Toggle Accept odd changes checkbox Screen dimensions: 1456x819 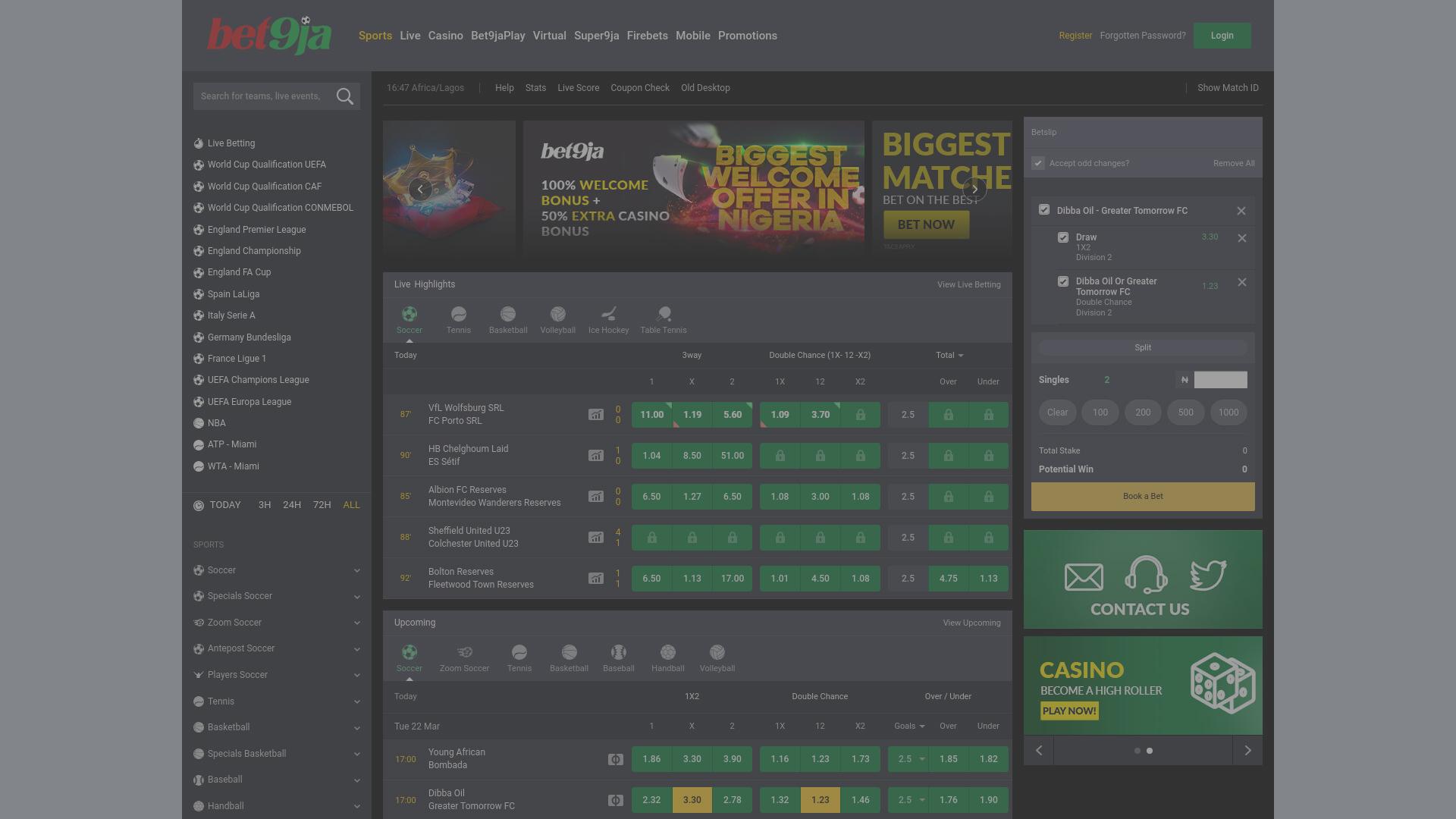point(1038,163)
